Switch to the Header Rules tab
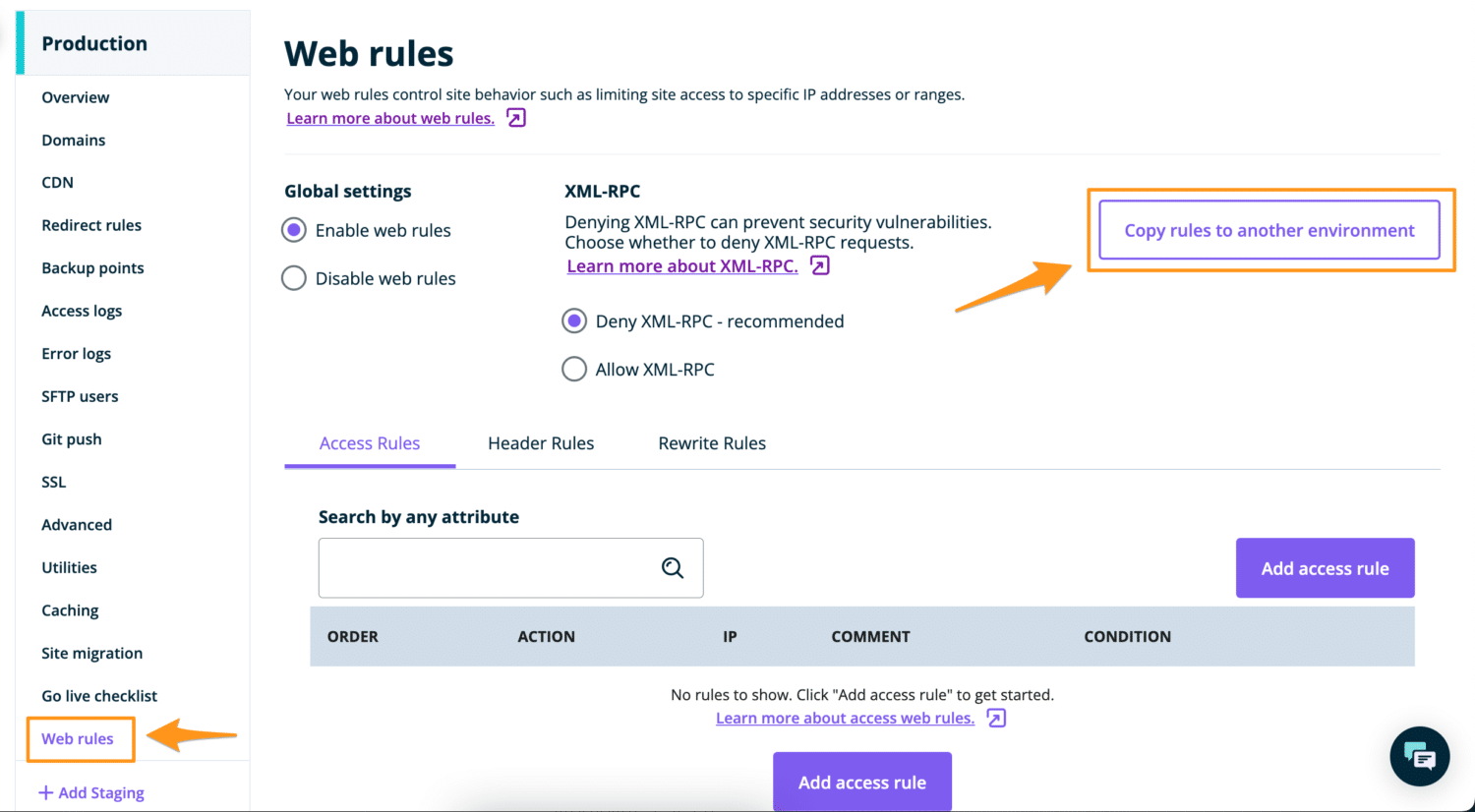This screenshot has width=1475, height=812. point(540,442)
